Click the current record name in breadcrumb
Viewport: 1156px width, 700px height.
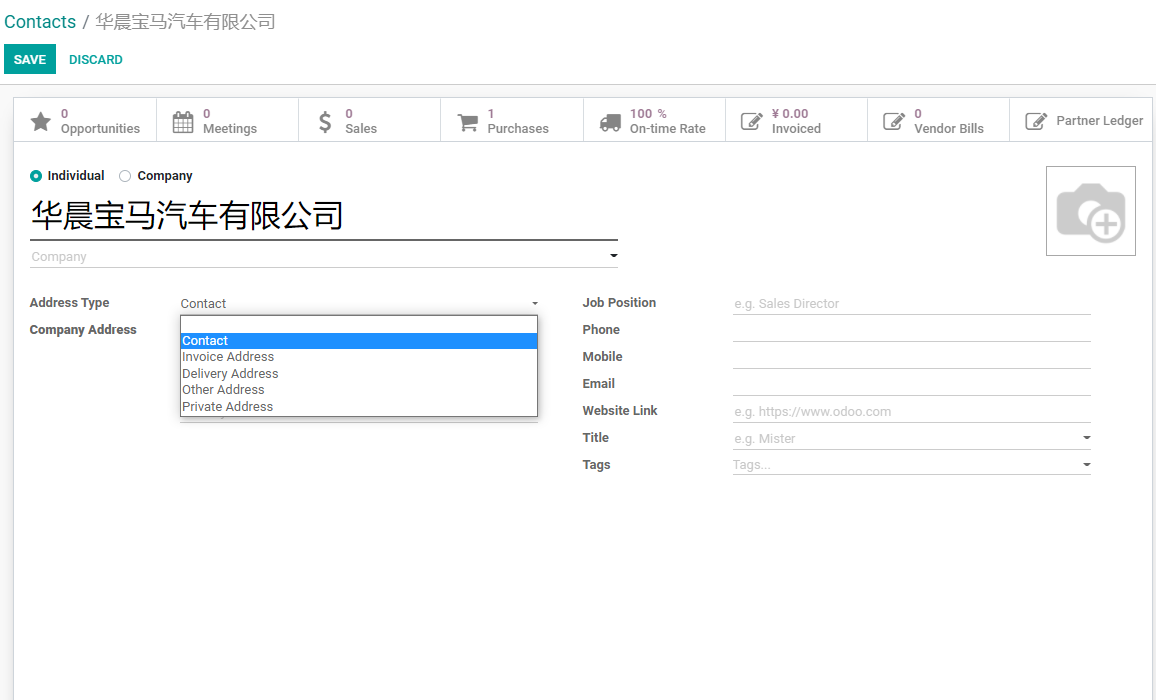185,21
